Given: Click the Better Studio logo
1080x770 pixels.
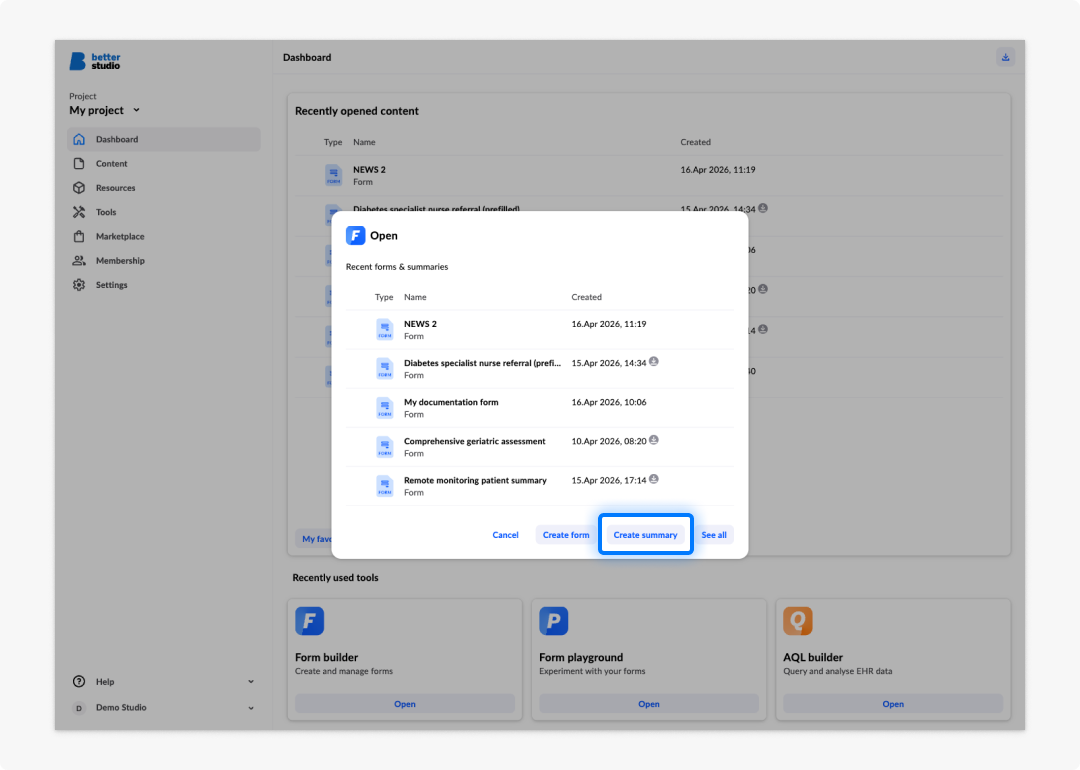Looking at the screenshot, I should [x=95, y=61].
